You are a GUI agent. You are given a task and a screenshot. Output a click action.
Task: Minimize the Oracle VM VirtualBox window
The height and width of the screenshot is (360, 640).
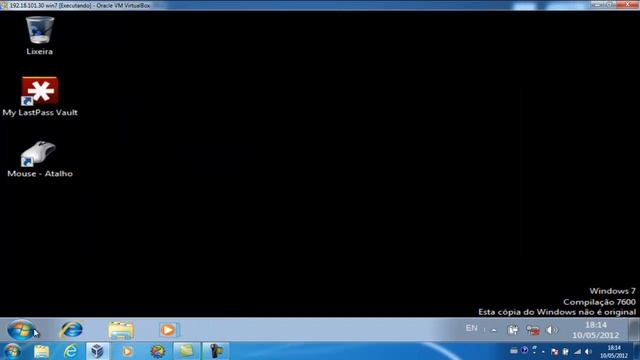(598, 4)
